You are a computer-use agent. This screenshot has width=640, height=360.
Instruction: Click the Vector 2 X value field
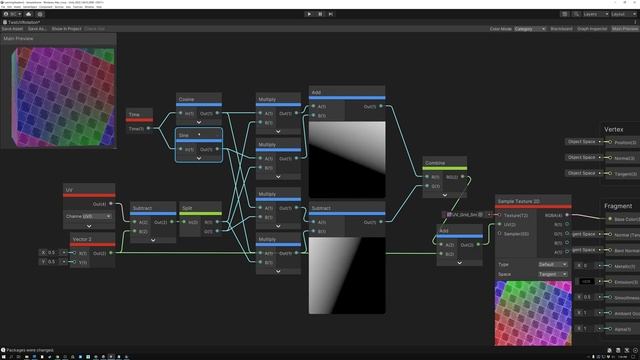pos(53,253)
